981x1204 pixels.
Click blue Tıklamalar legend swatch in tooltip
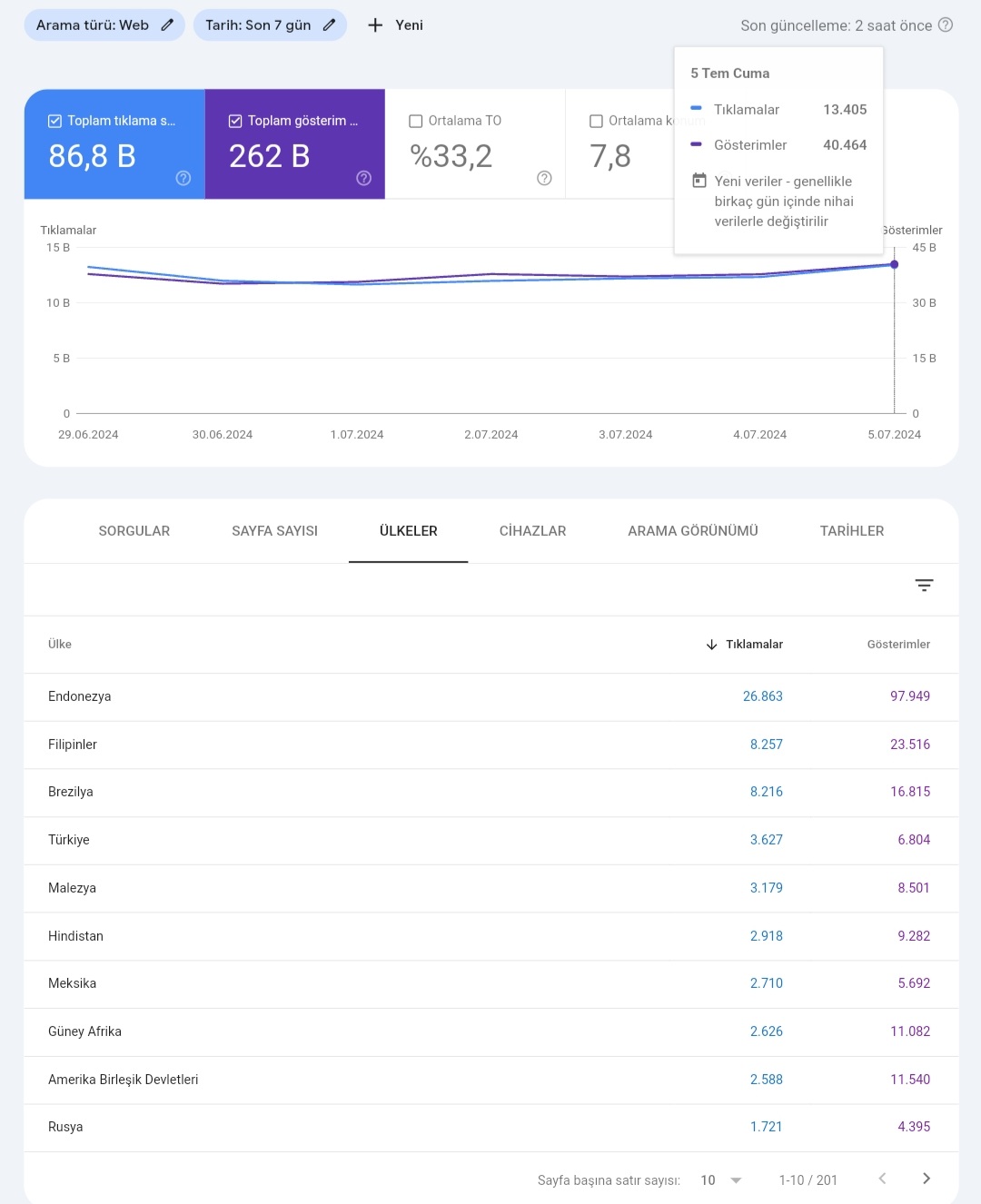click(696, 108)
